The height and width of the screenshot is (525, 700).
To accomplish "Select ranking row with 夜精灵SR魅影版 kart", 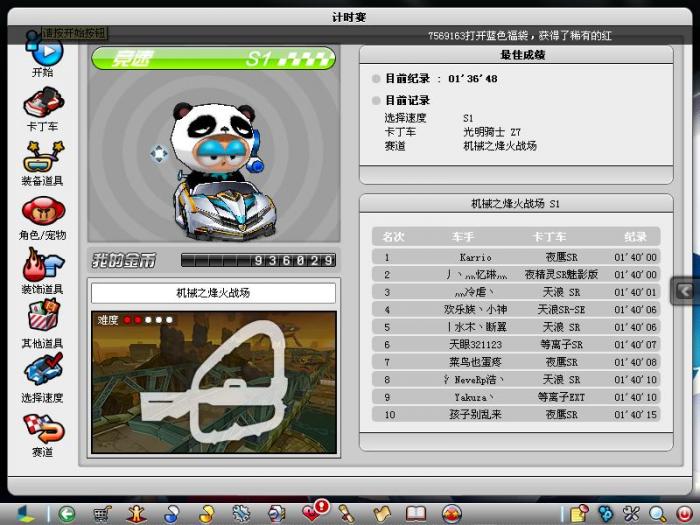I will click(x=516, y=275).
